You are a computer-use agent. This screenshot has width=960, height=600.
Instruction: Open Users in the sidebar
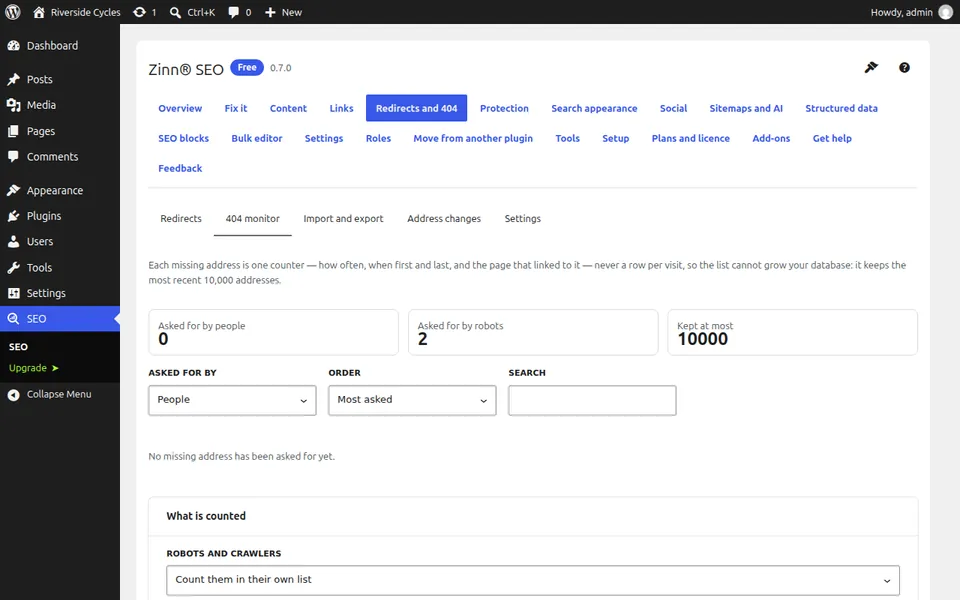tap(60, 242)
